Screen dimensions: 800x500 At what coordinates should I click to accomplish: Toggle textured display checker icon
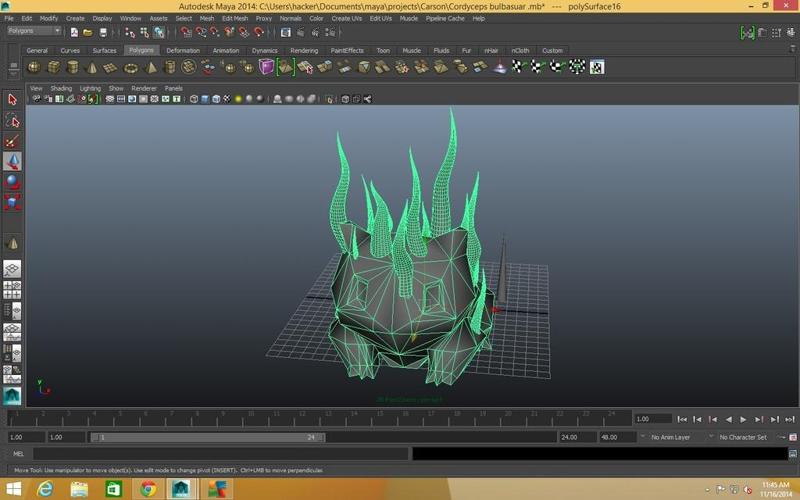[x=227, y=99]
